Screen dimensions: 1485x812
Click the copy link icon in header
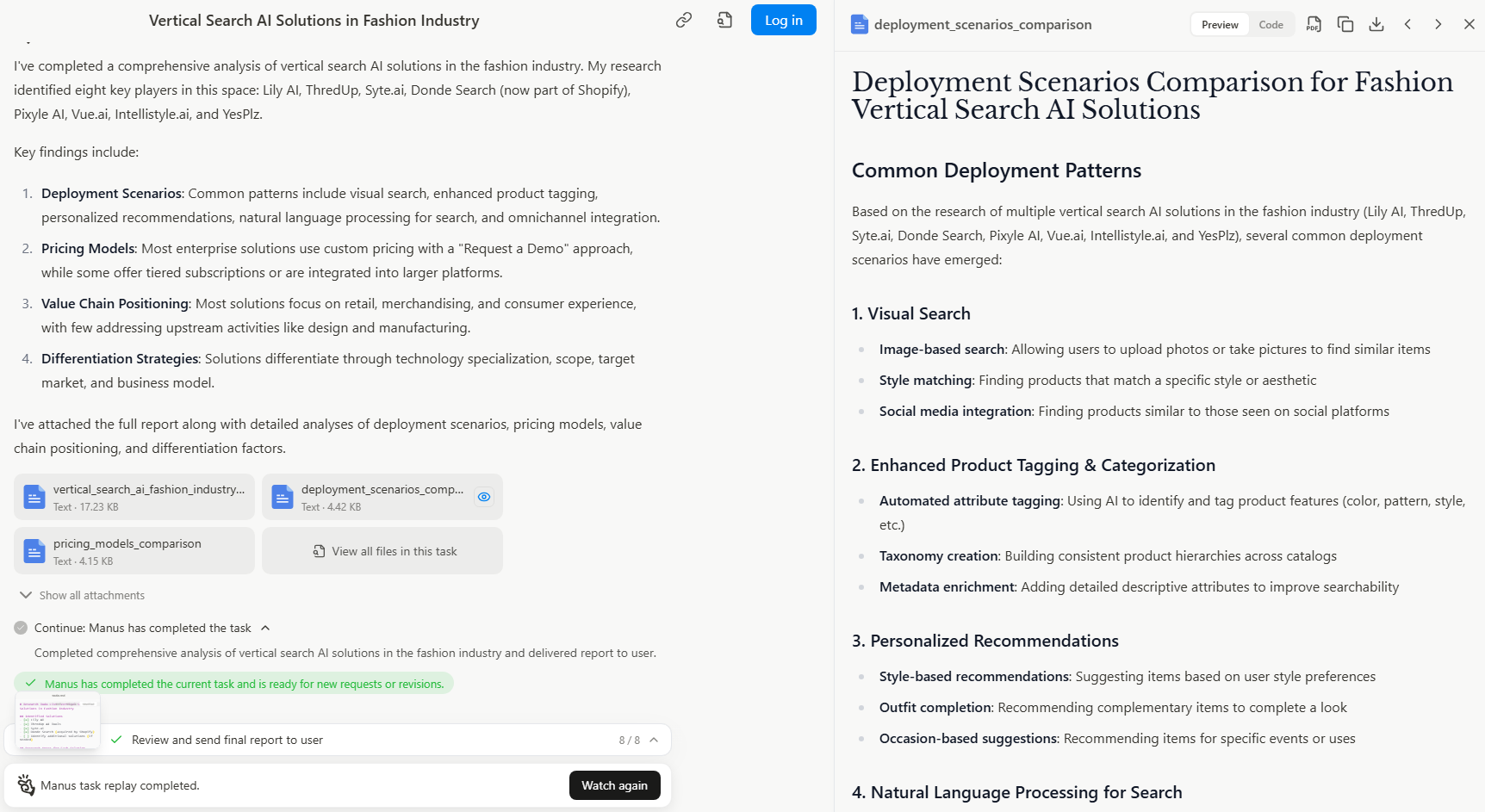[x=684, y=20]
